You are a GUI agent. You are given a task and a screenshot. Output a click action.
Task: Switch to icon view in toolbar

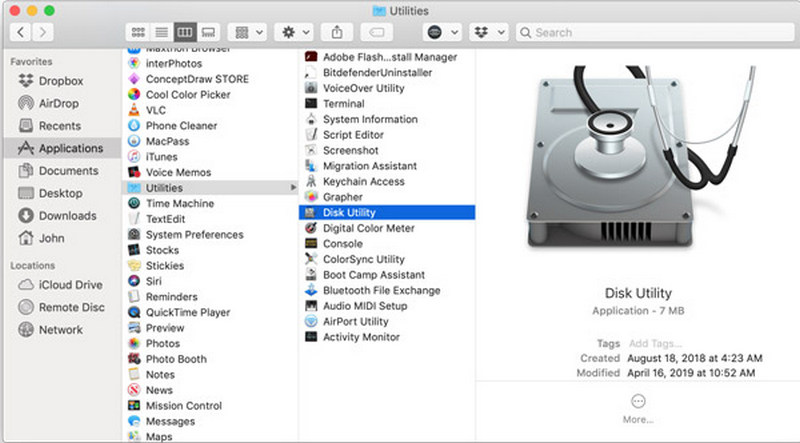pos(140,32)
